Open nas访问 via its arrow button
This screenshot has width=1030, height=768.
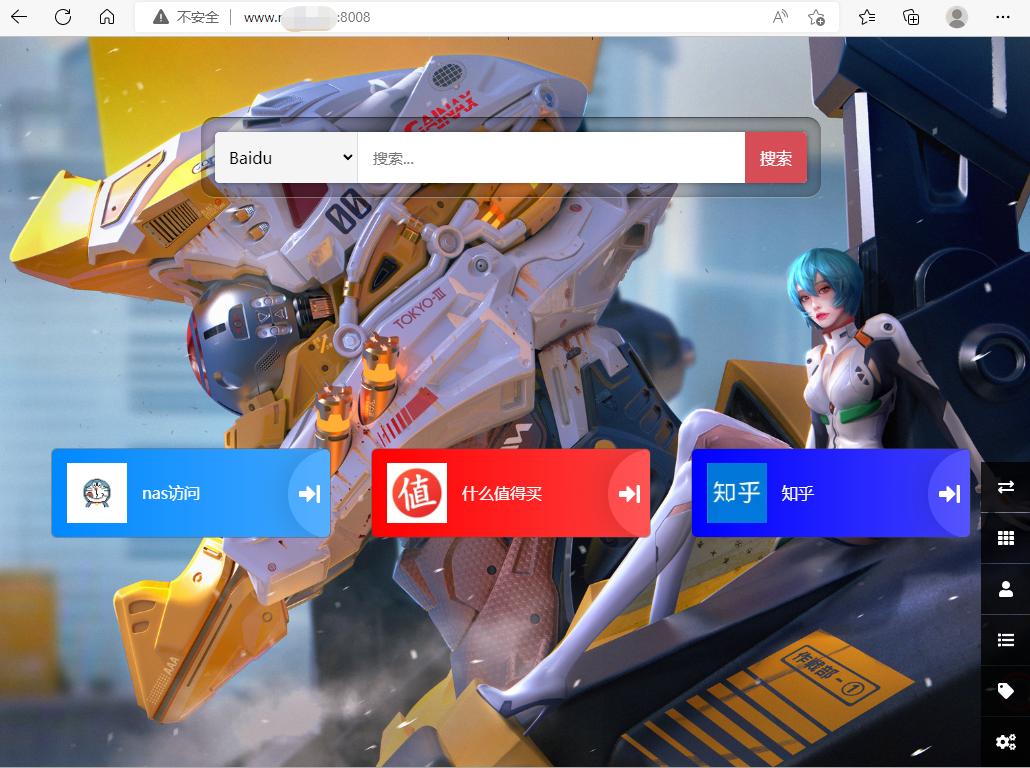(309, 492)
